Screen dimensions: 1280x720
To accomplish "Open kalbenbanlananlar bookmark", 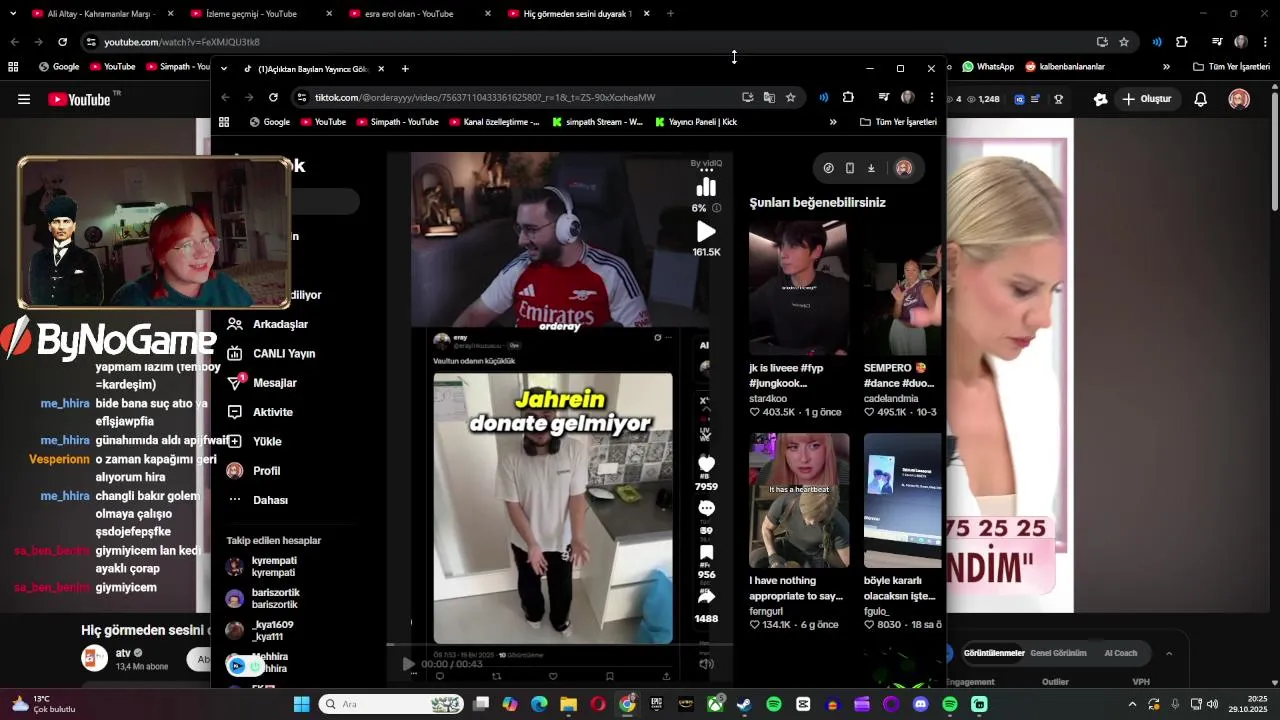I will 1065,67.
